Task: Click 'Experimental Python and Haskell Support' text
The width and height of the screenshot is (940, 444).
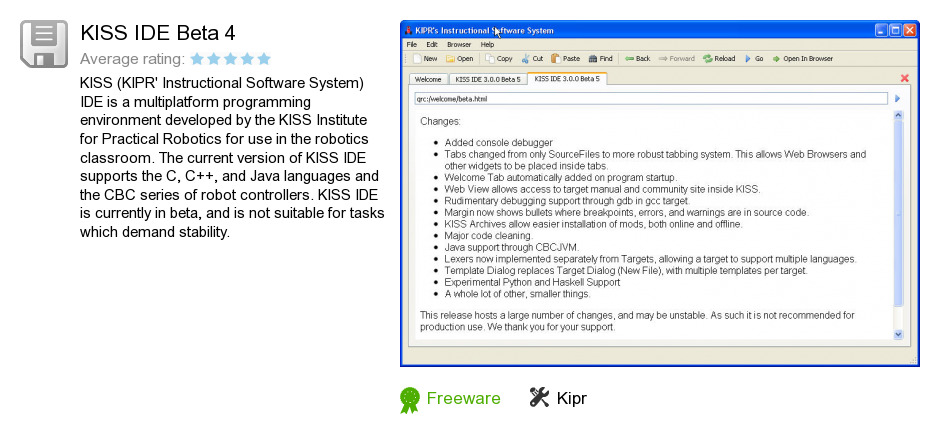Action: (x=532, y=282)
